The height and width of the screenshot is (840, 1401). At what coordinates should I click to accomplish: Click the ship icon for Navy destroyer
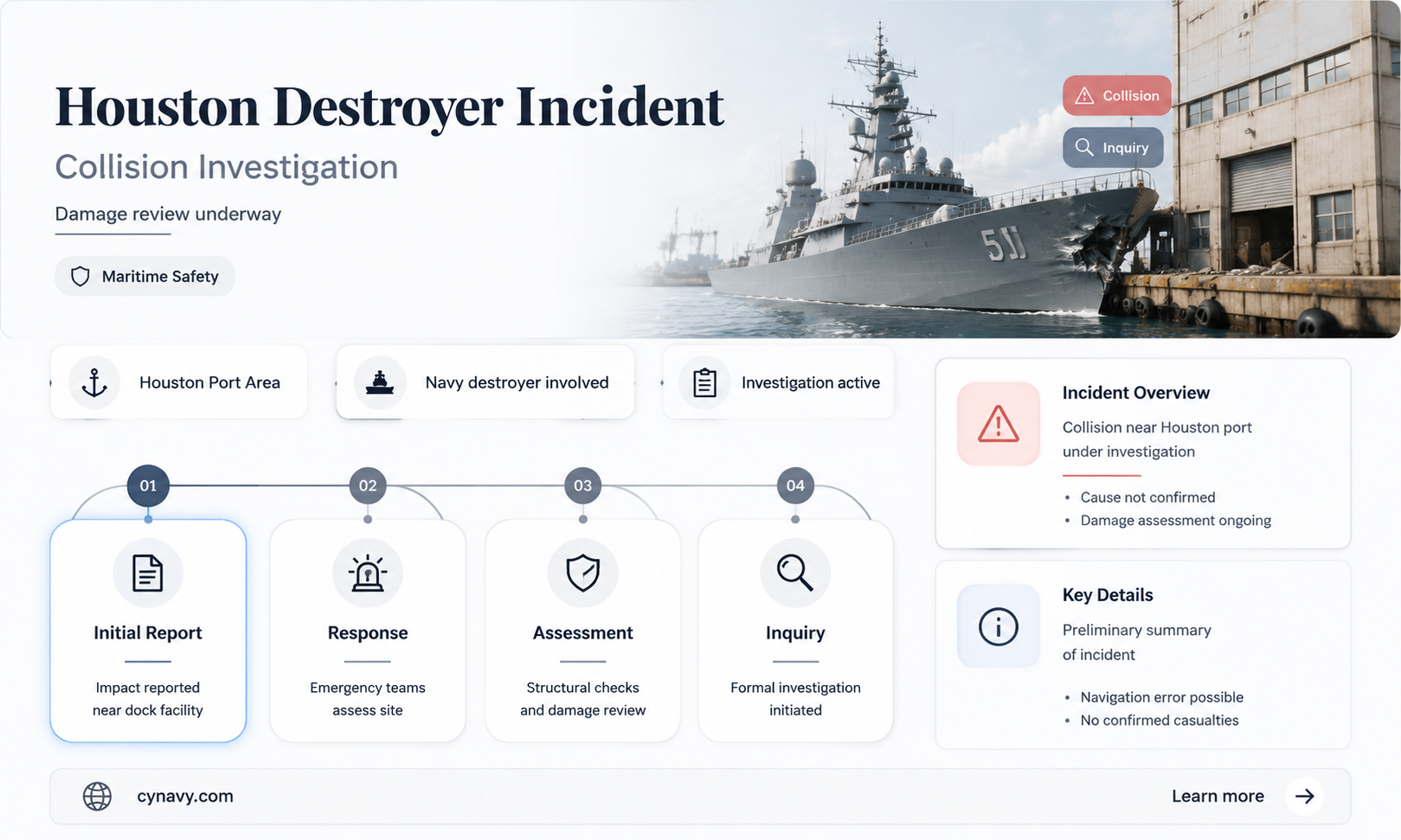coord(380,382)
